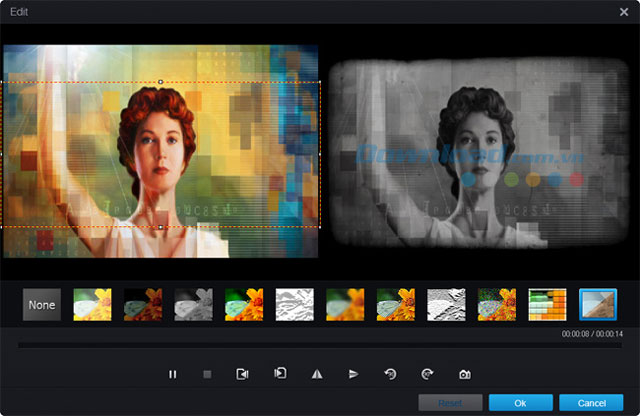Take a snapshot with camera icon
The image size is (640, 416).
(464, 374)
